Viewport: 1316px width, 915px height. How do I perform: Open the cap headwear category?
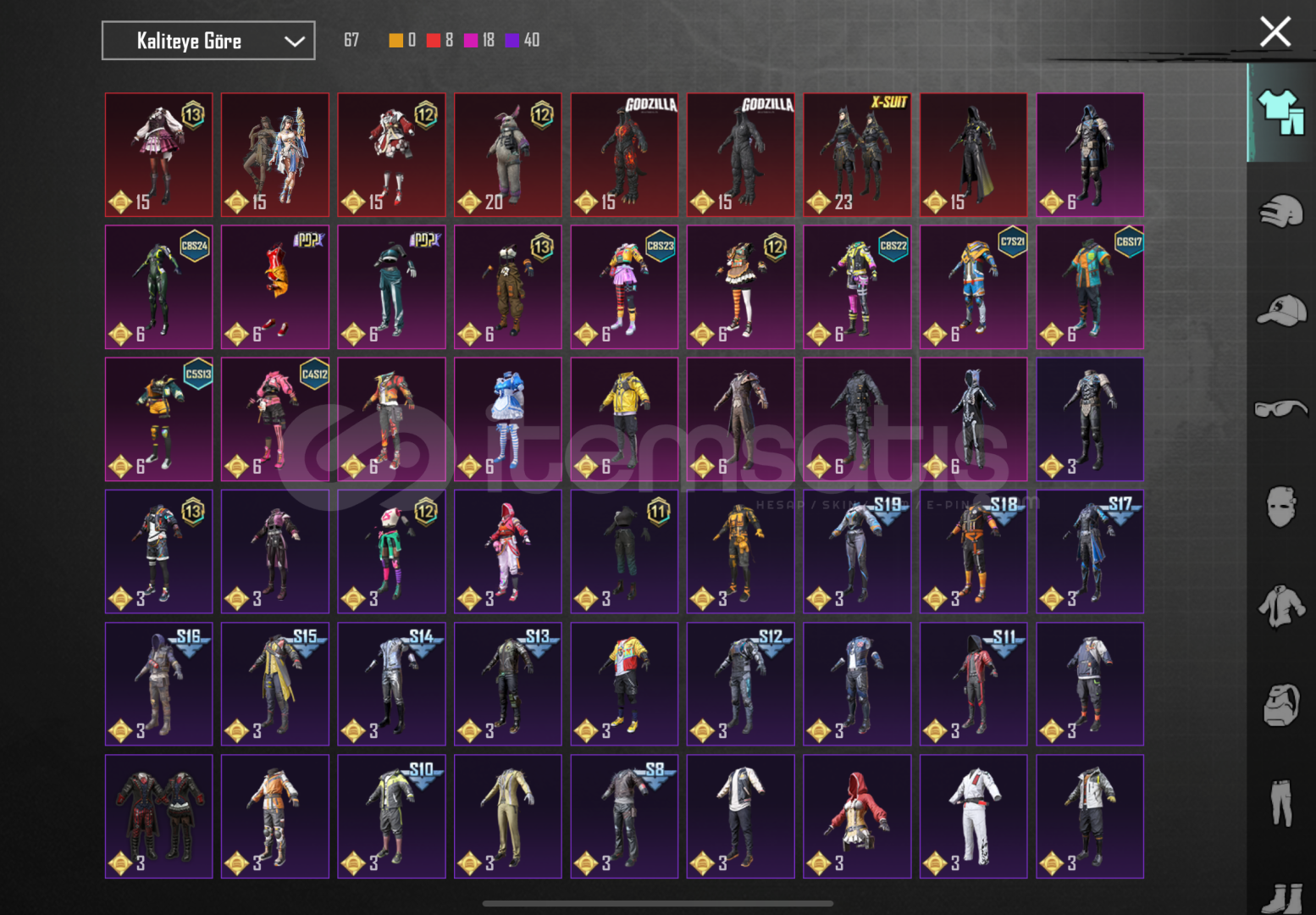(x=1281, y=310)
